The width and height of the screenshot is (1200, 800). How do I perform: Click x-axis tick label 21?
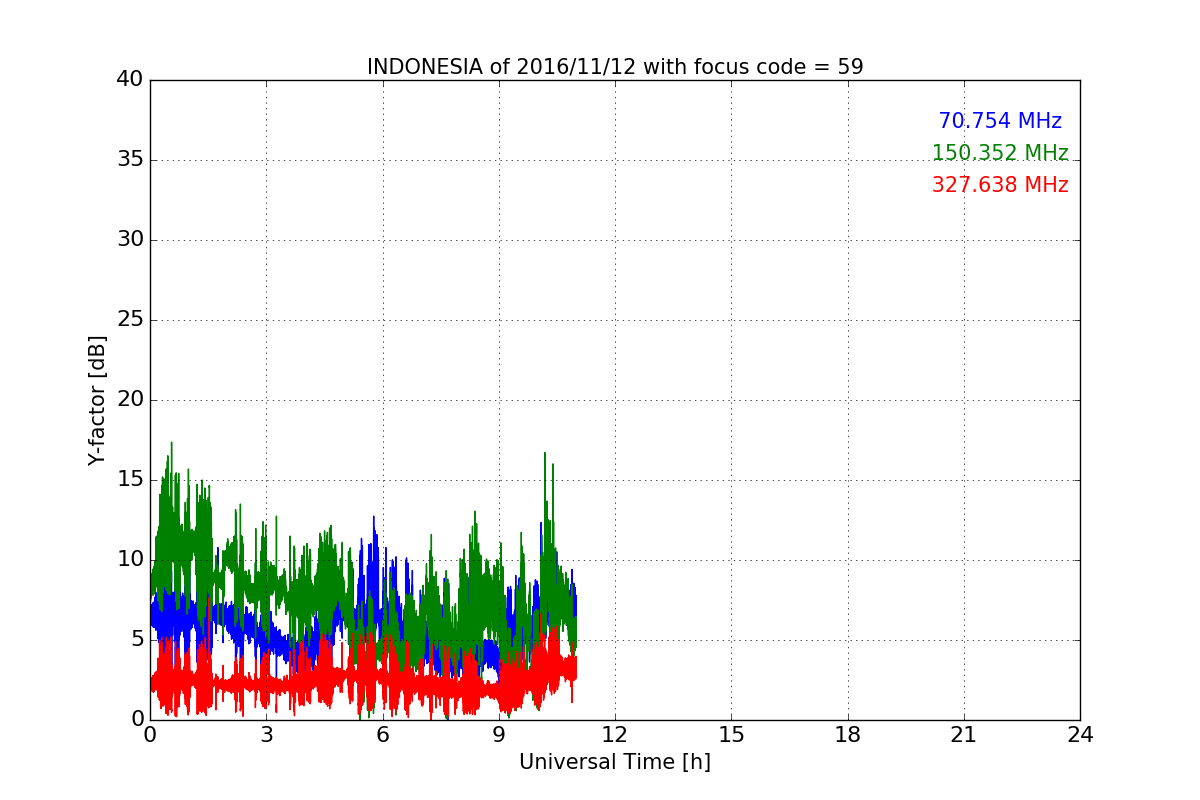pyautogui.click(x=964, y=735)
